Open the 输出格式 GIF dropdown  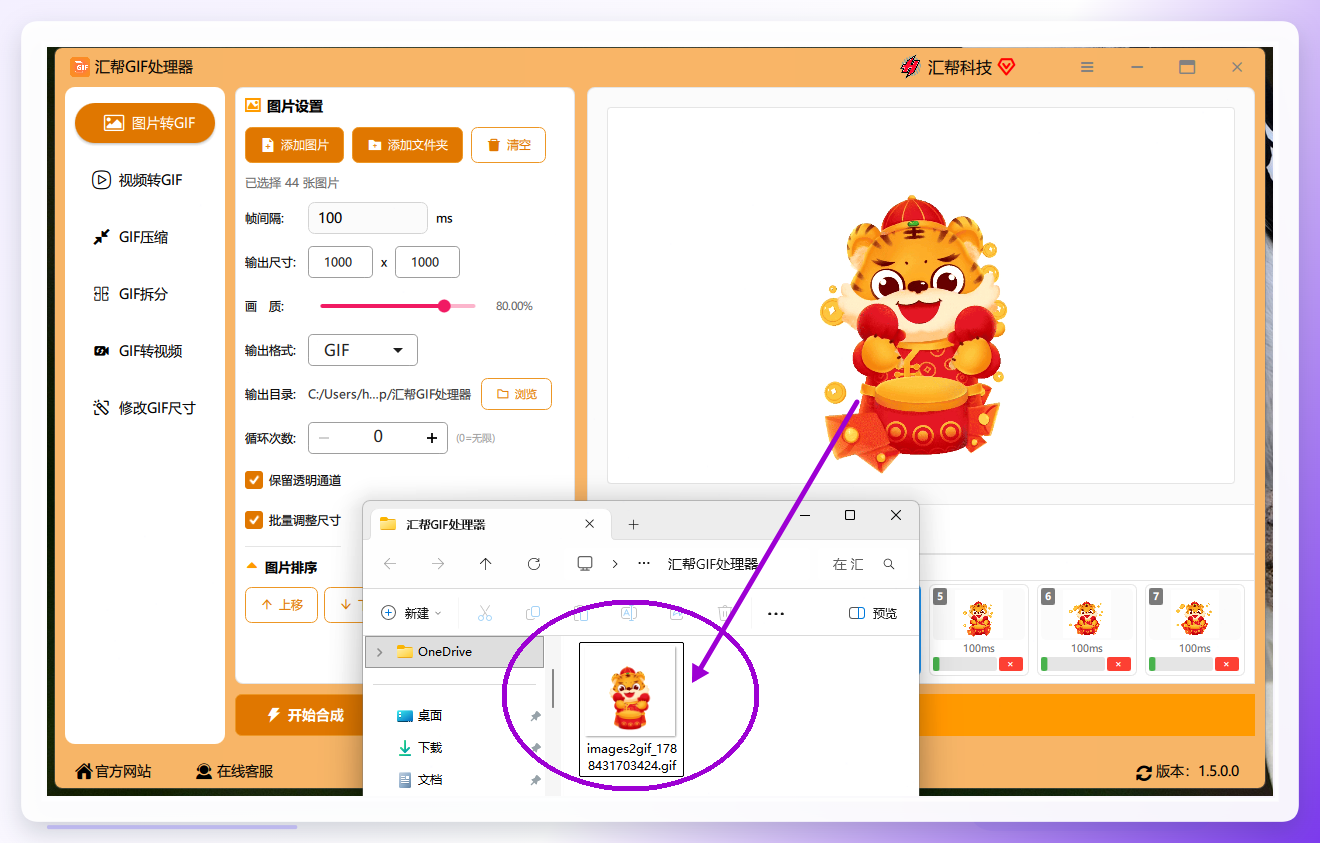(363, 350)
